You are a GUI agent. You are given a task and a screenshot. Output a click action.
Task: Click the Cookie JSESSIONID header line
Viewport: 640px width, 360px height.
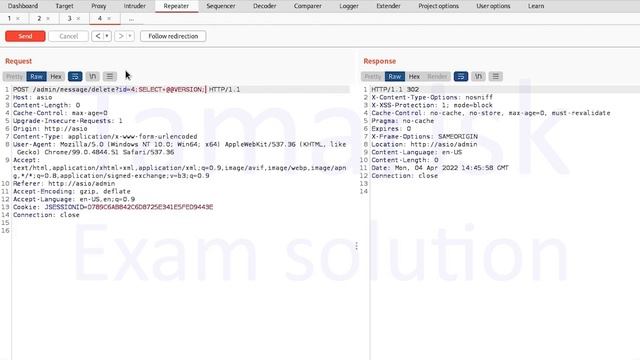point(113,207)
